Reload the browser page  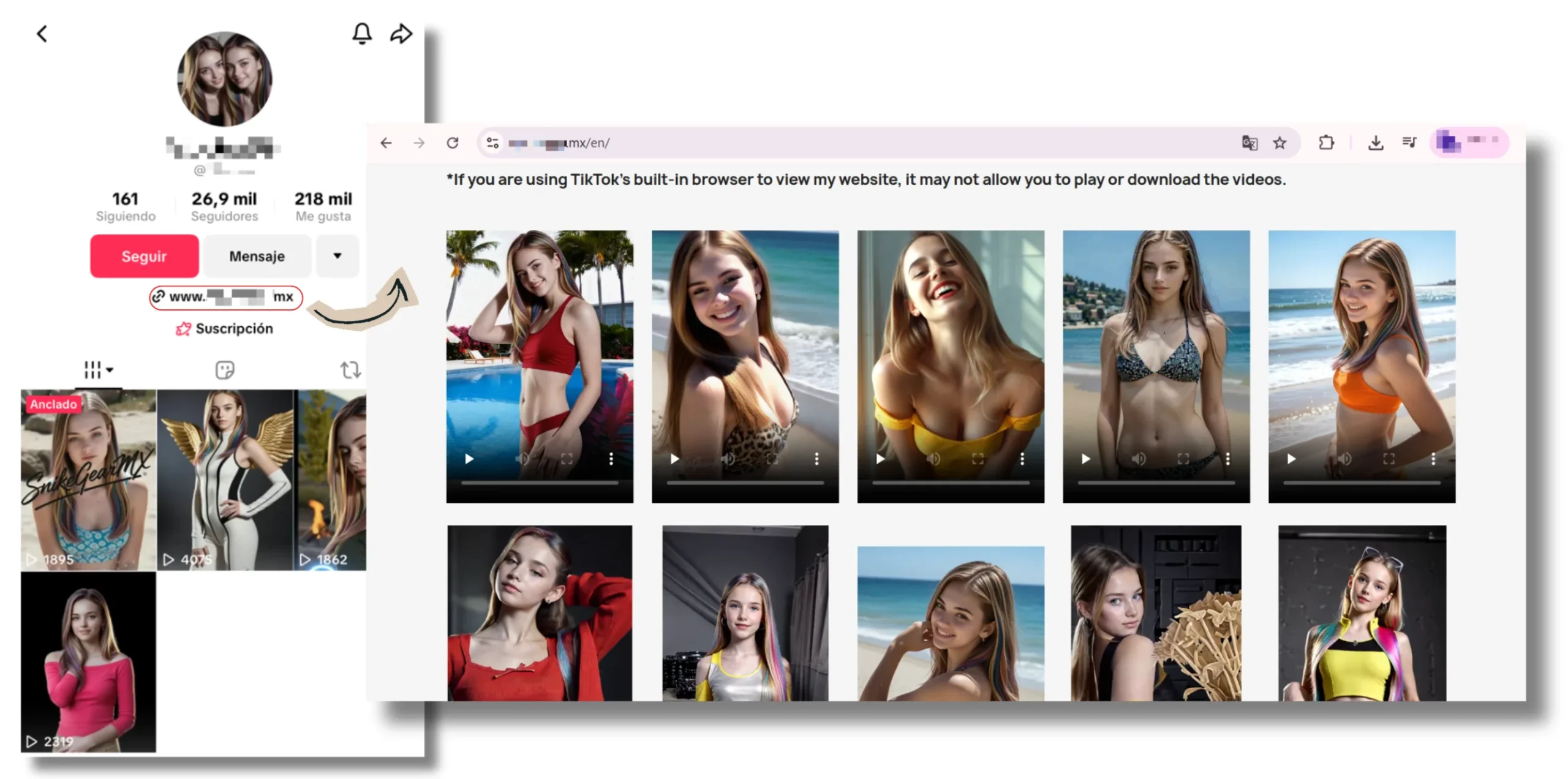(x=453, y=143)
